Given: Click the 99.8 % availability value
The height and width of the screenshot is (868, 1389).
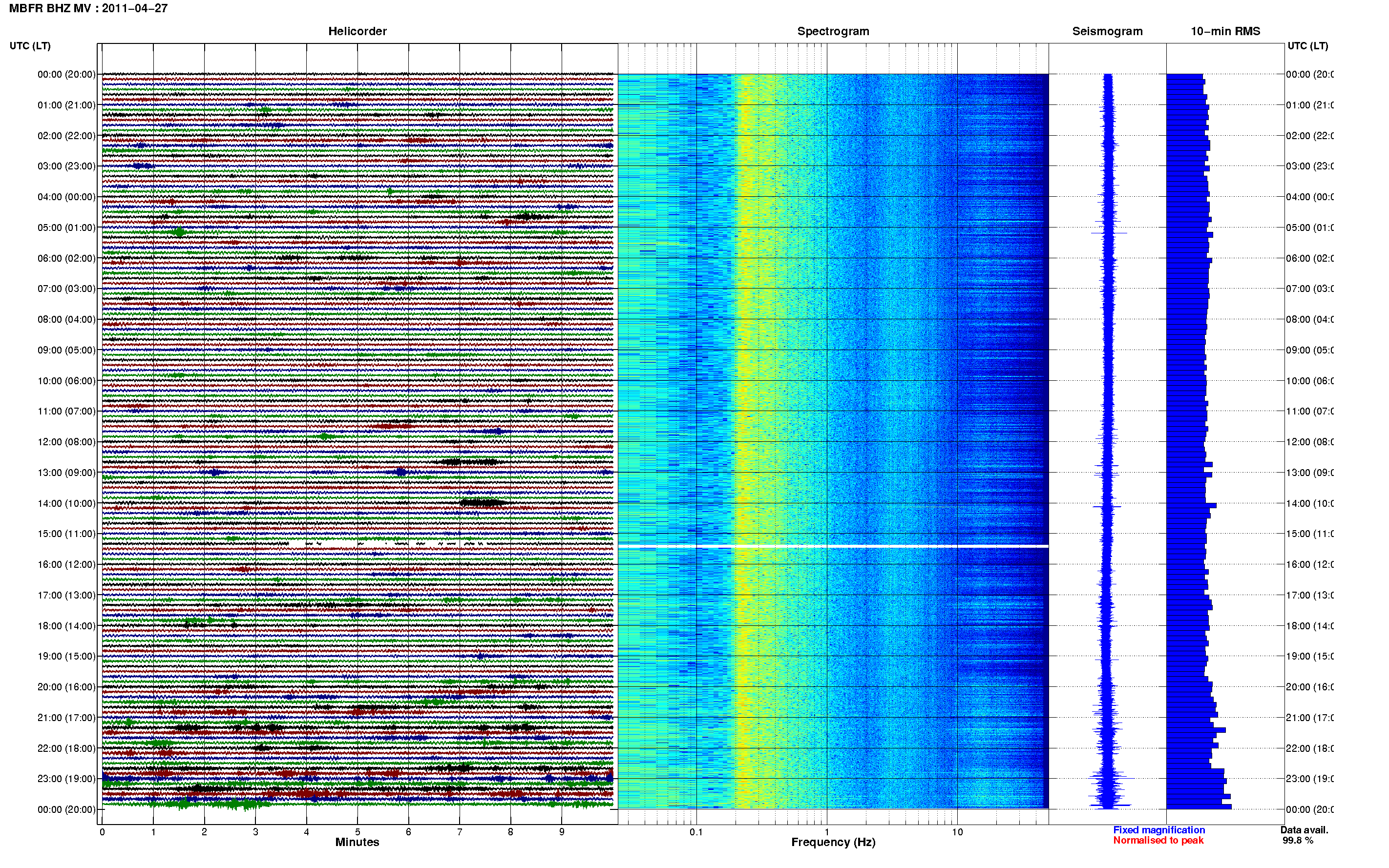Looking at the screenshot, I should click(1298, 841).
